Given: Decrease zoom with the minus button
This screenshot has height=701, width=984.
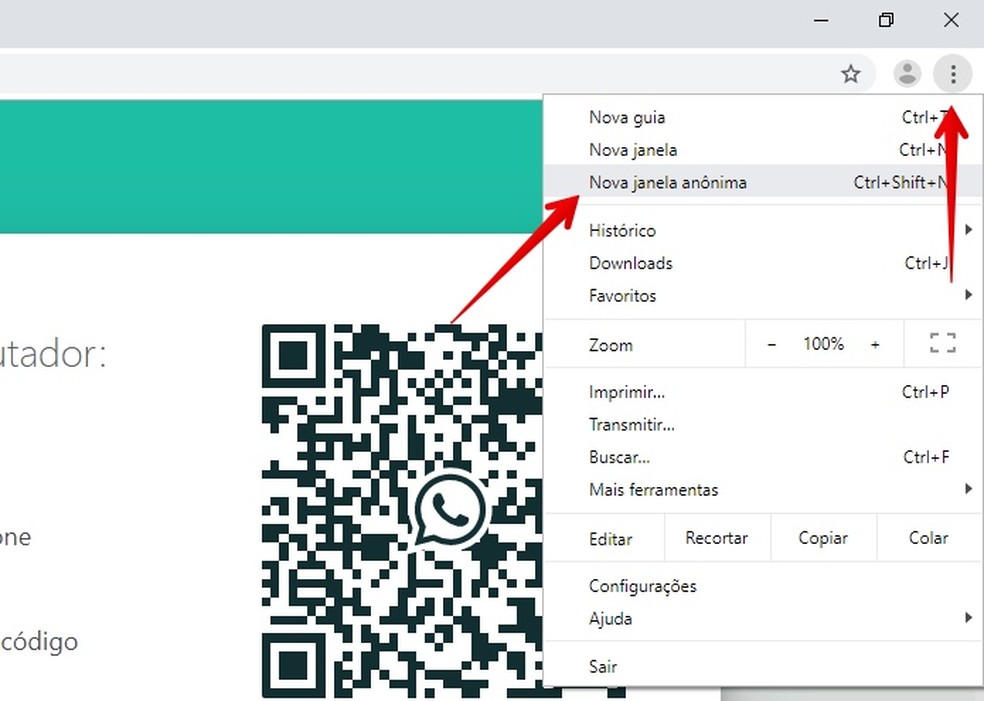Looking at the screenshot, I should tap(772, 344).
